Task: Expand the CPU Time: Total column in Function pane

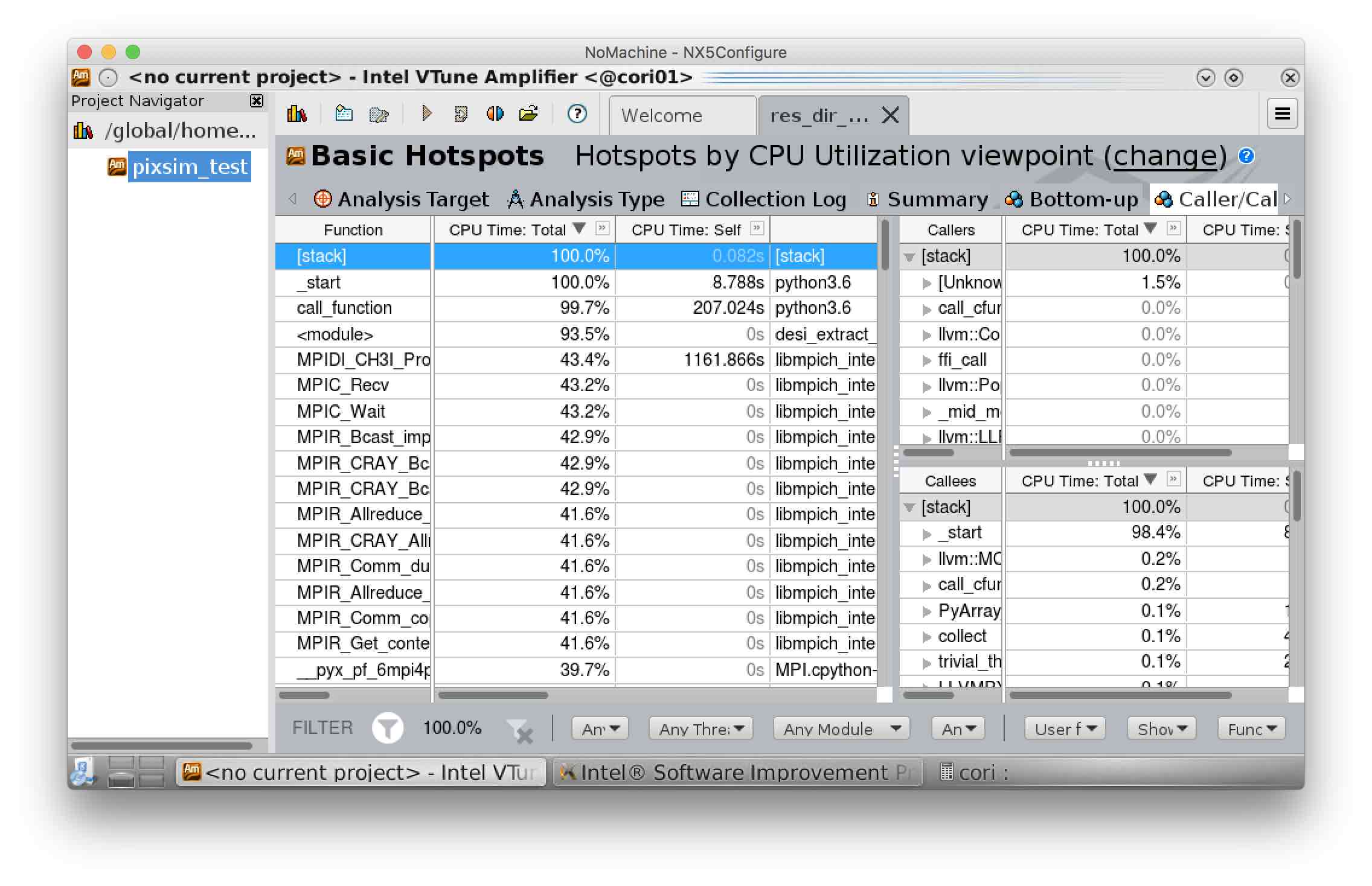Action: point(601,228)
